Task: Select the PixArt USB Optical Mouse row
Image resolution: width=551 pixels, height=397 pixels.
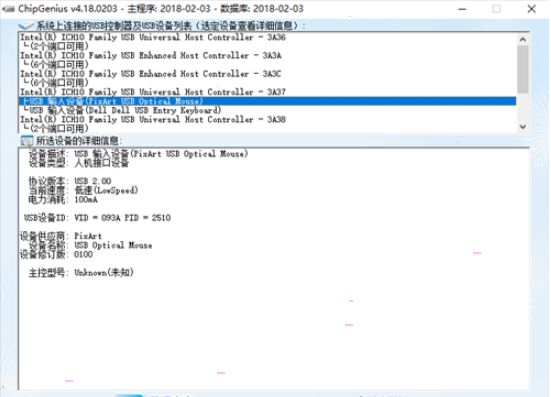Action: pyautogui.click(x=267, y=101)
